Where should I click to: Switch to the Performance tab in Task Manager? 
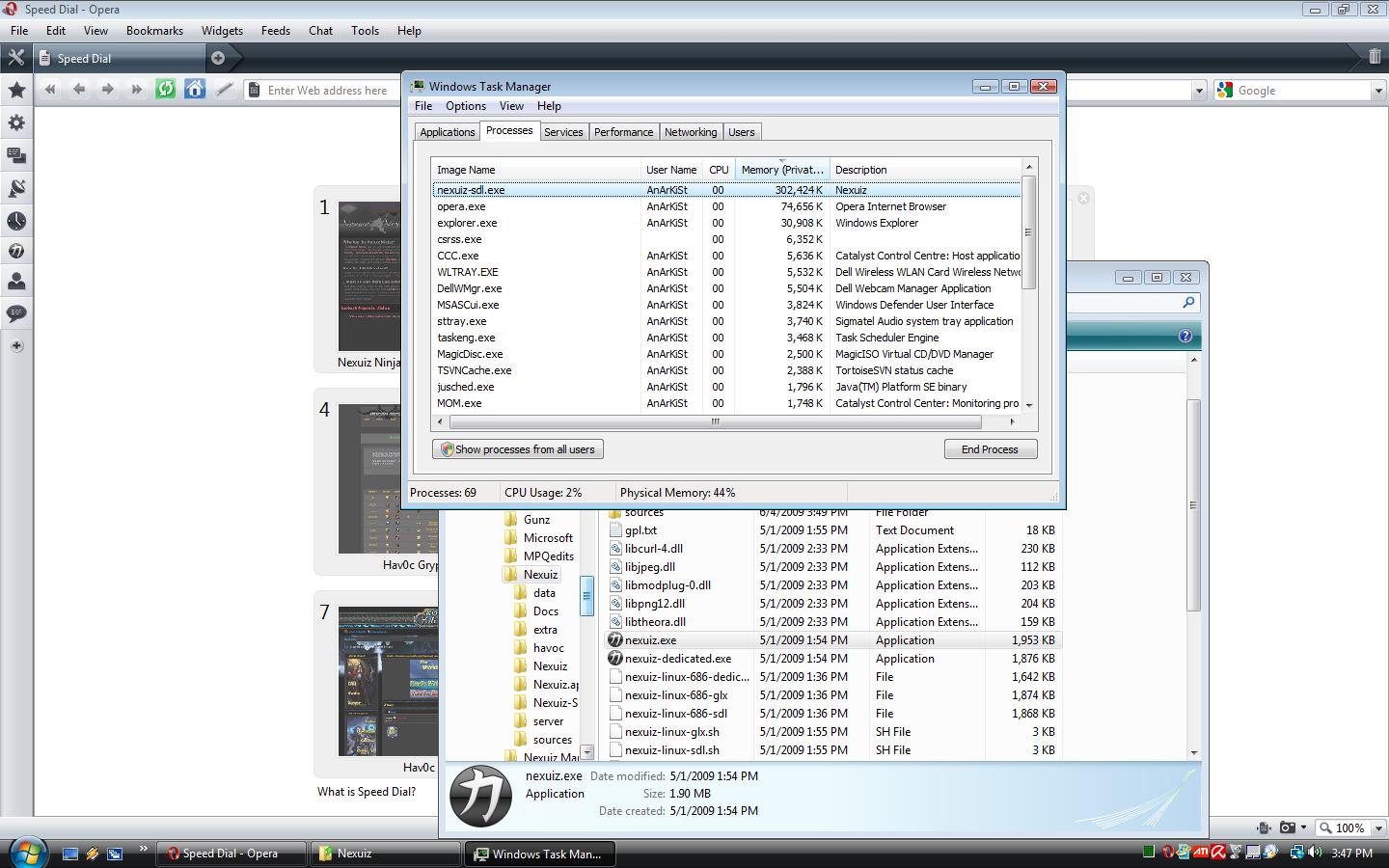(623, 132)
